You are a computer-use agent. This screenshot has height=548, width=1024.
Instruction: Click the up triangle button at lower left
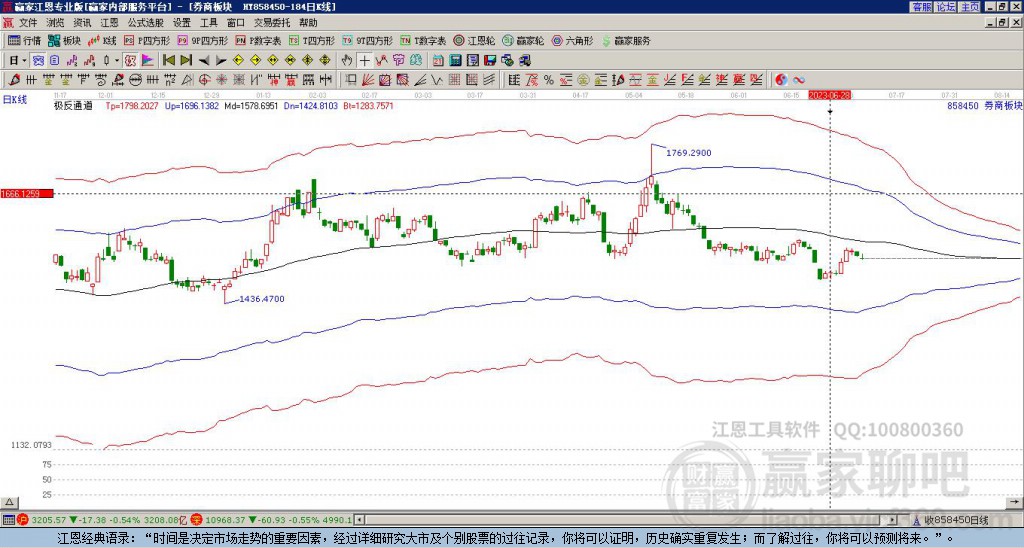[9, 503]
